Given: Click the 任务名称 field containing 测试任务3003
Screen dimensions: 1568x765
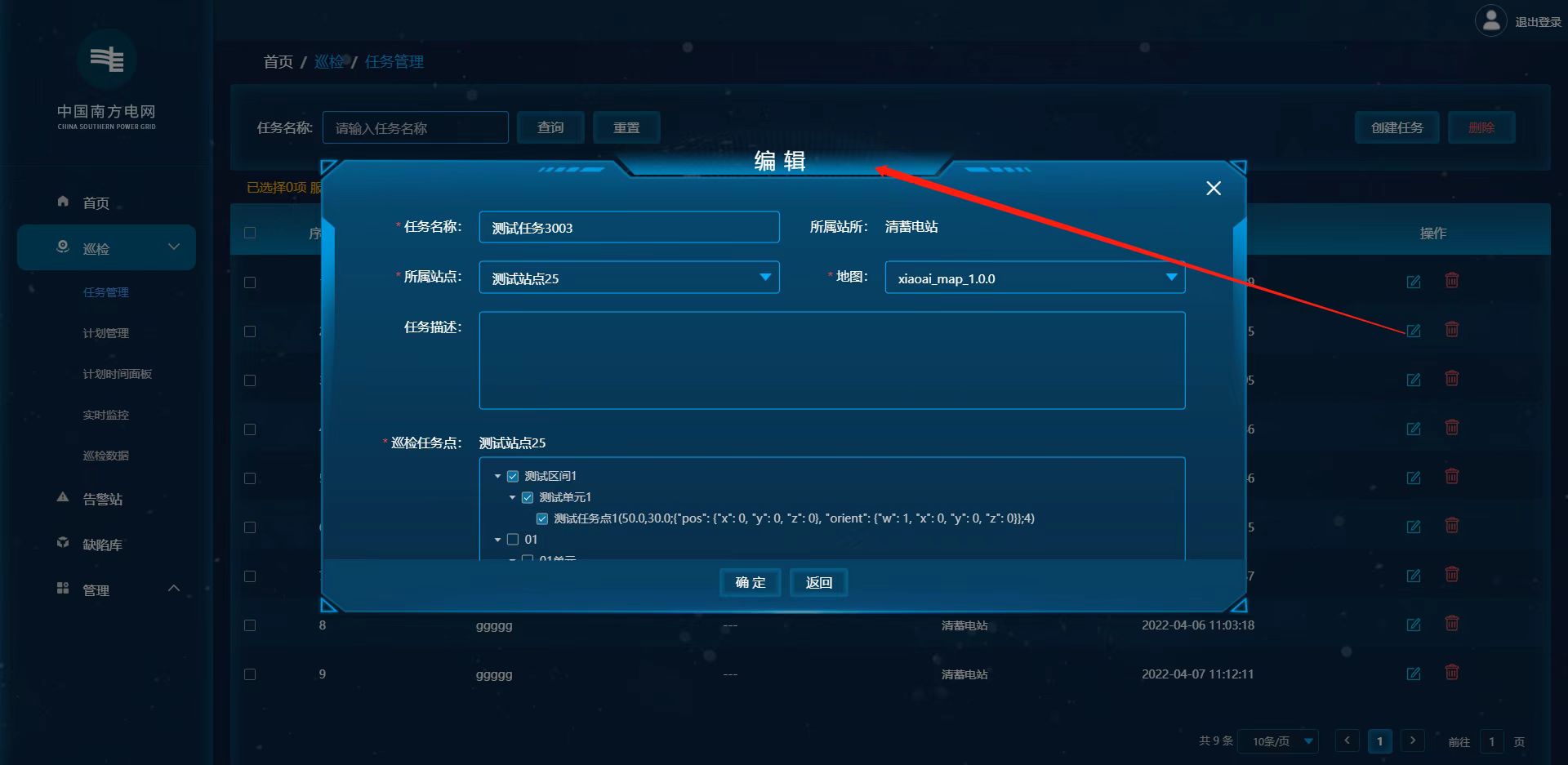Looking at the screenshot, I should click(x=629, y=227).
